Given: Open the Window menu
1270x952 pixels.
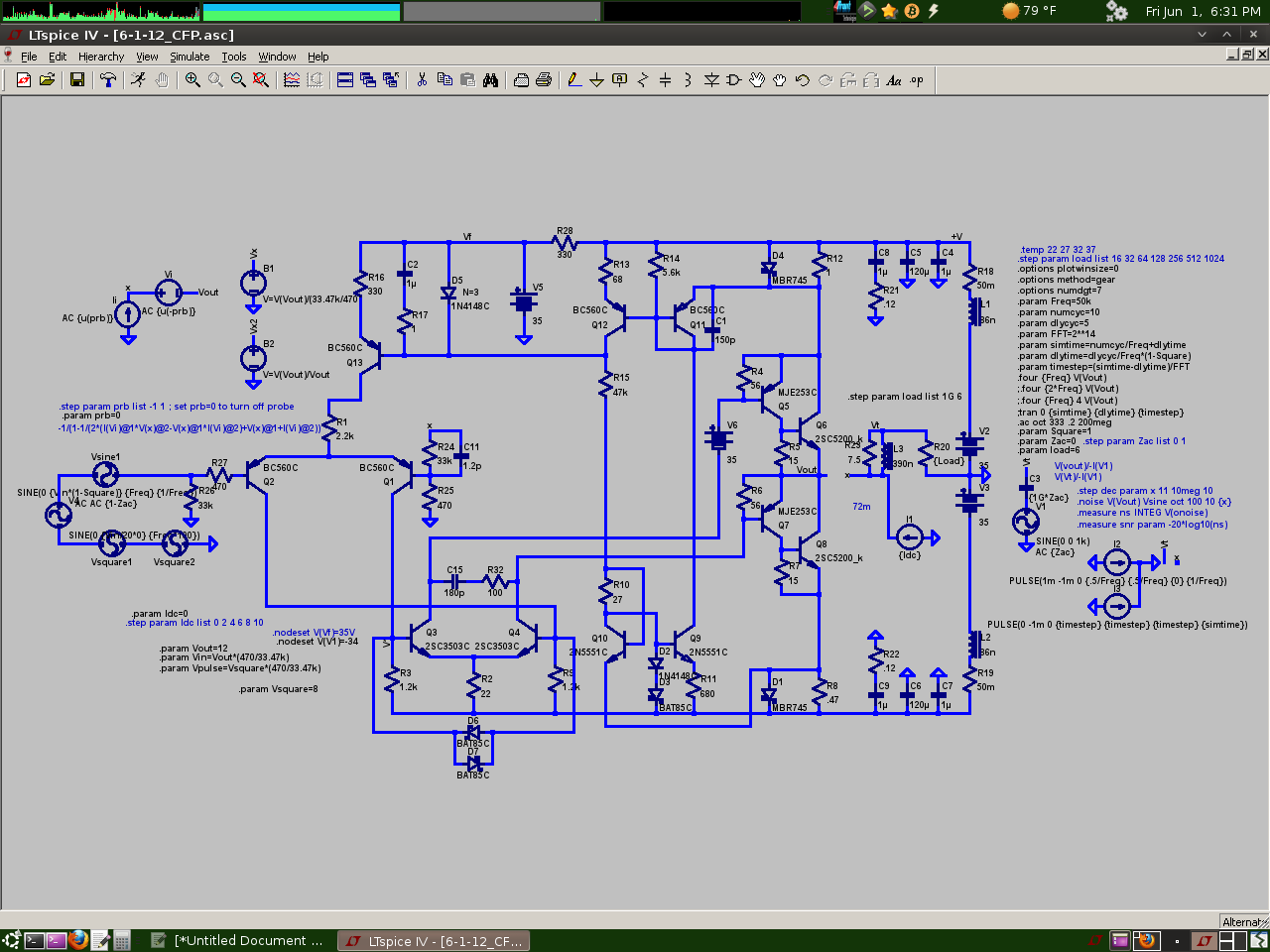Looking at the screenshot, I should 278,57.
